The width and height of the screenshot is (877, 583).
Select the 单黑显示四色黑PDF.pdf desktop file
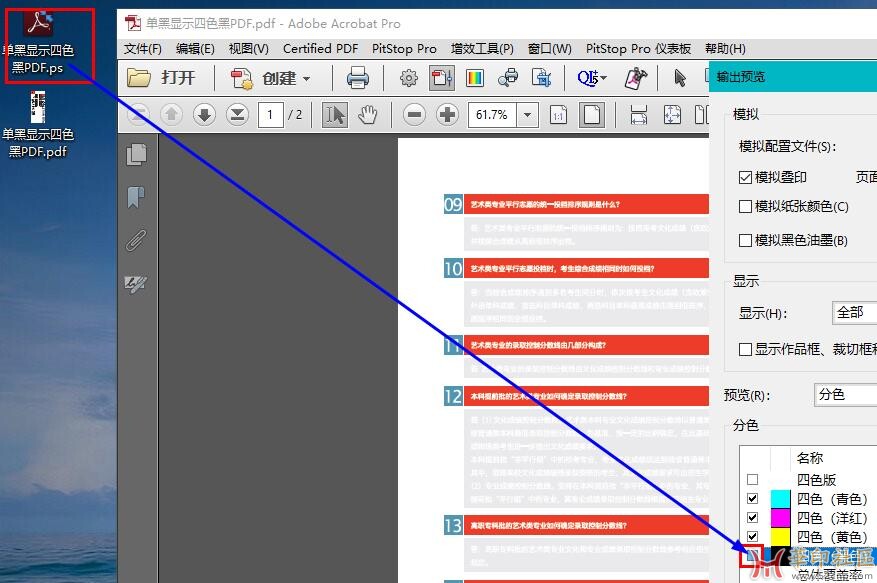[38, 125]
